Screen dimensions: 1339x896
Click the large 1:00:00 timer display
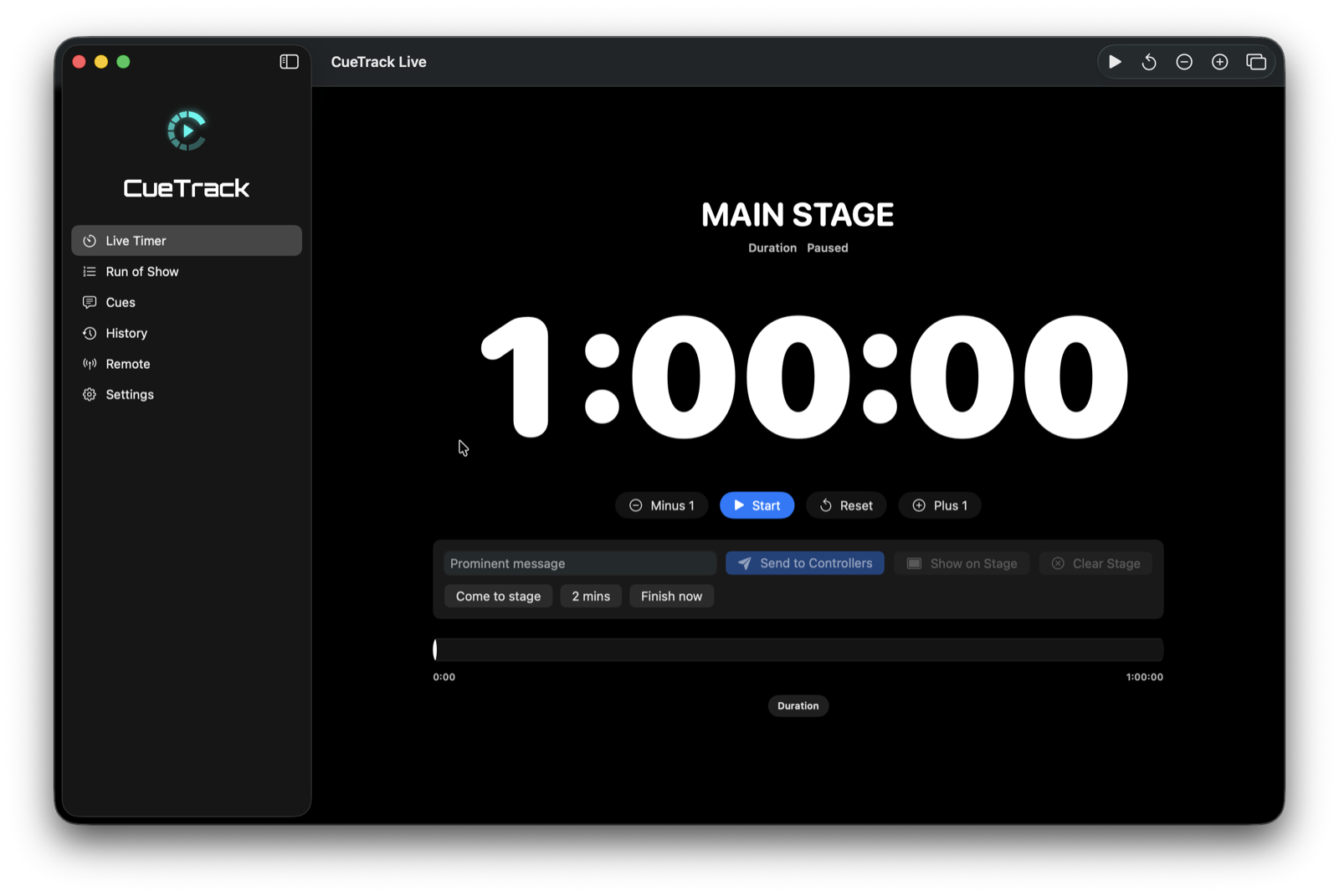click(x=805, y=377)
